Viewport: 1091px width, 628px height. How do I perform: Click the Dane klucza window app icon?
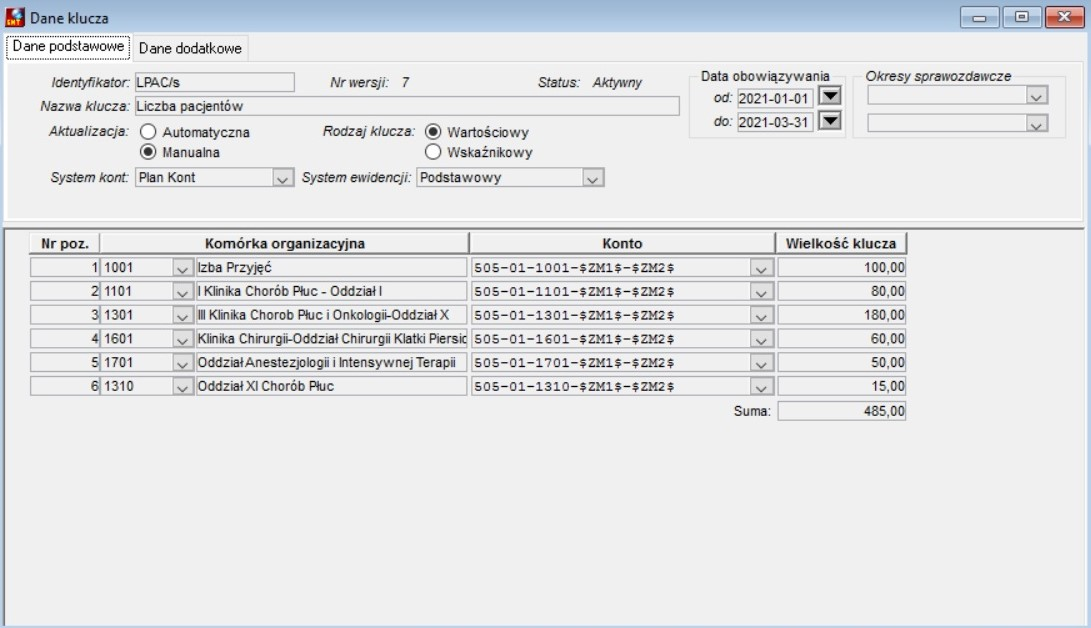15,17
